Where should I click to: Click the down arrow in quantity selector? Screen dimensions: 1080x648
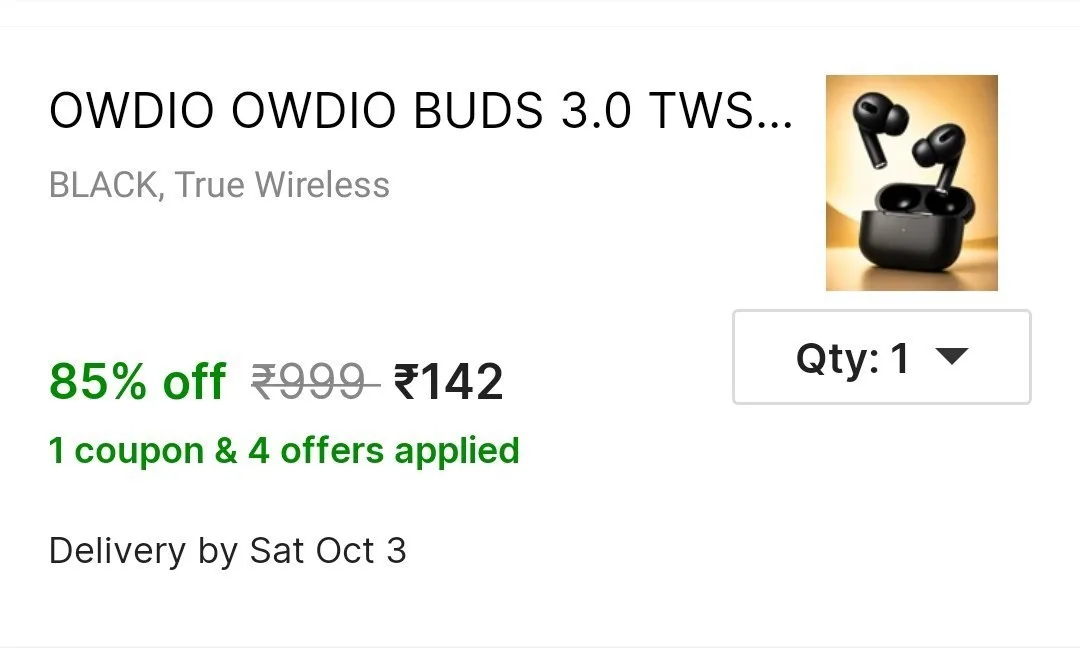953,356
